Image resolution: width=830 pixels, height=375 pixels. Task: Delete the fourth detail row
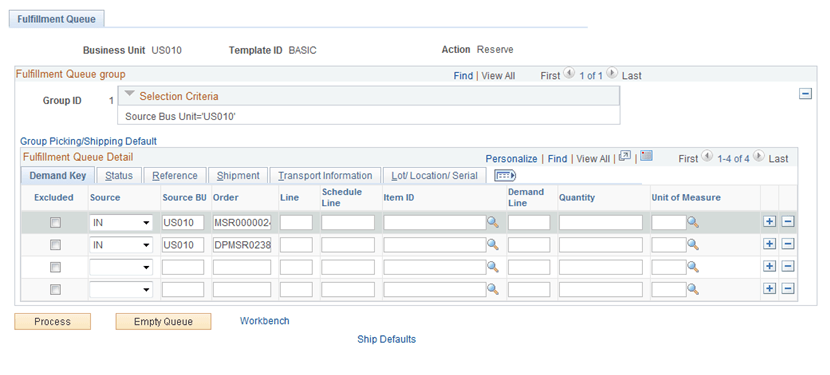pyautogui.click(x=788, y=289)
